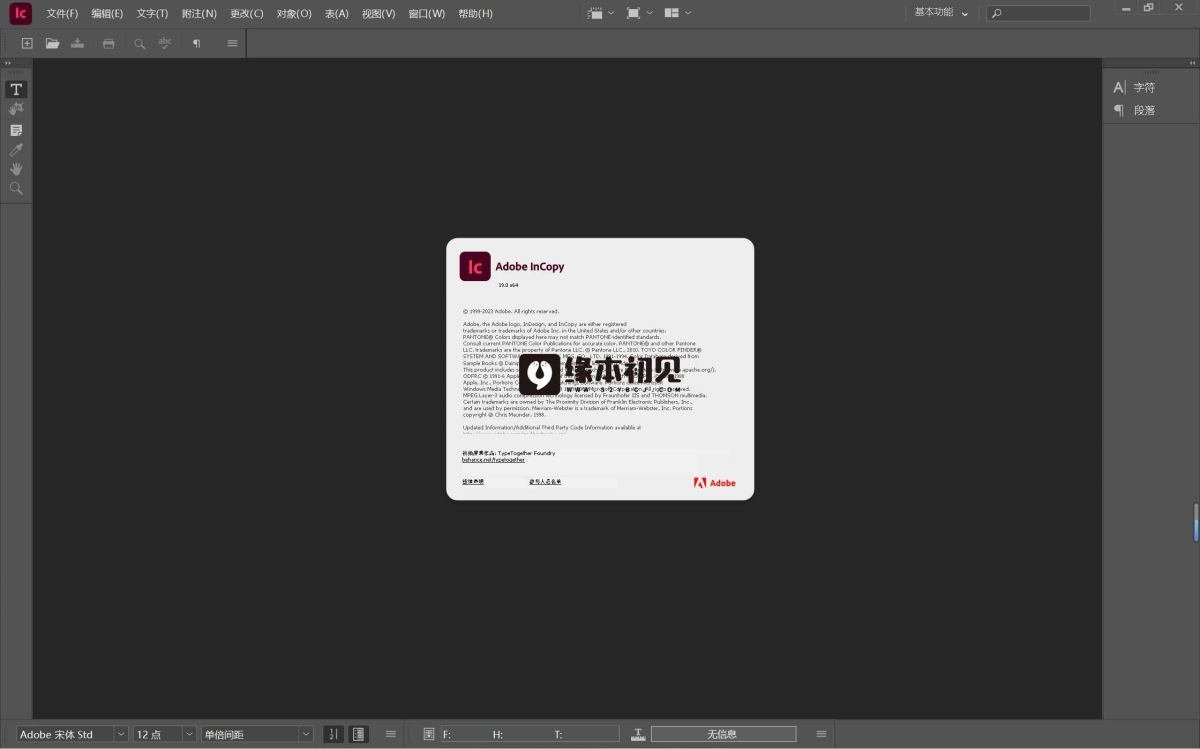Click the copyfit info icon beside F:
Image resolution: width=1200 pixels, height=749 pixels.
coord(428,734)
